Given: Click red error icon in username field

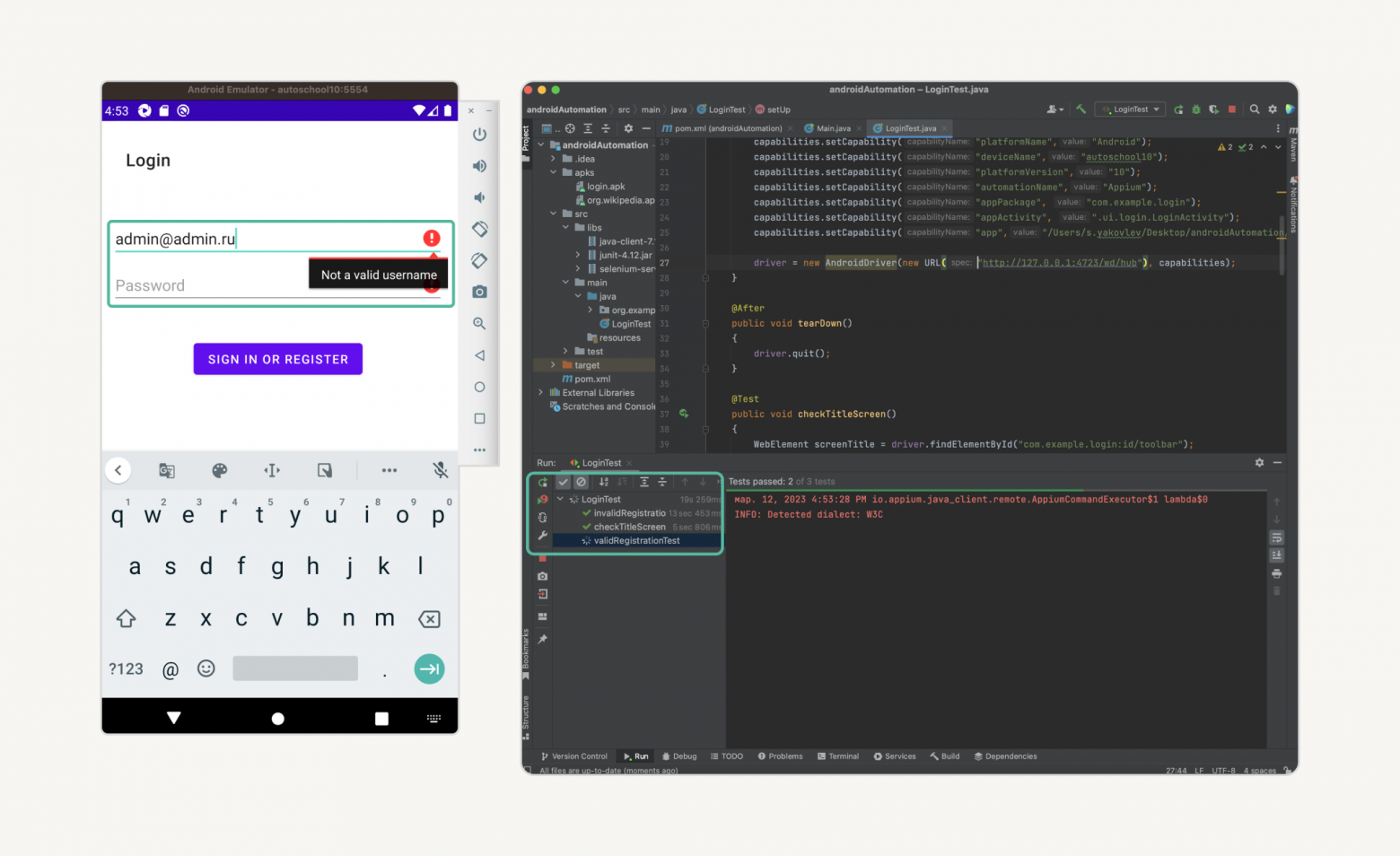Looking at the screenshot, I should [432, 238].
